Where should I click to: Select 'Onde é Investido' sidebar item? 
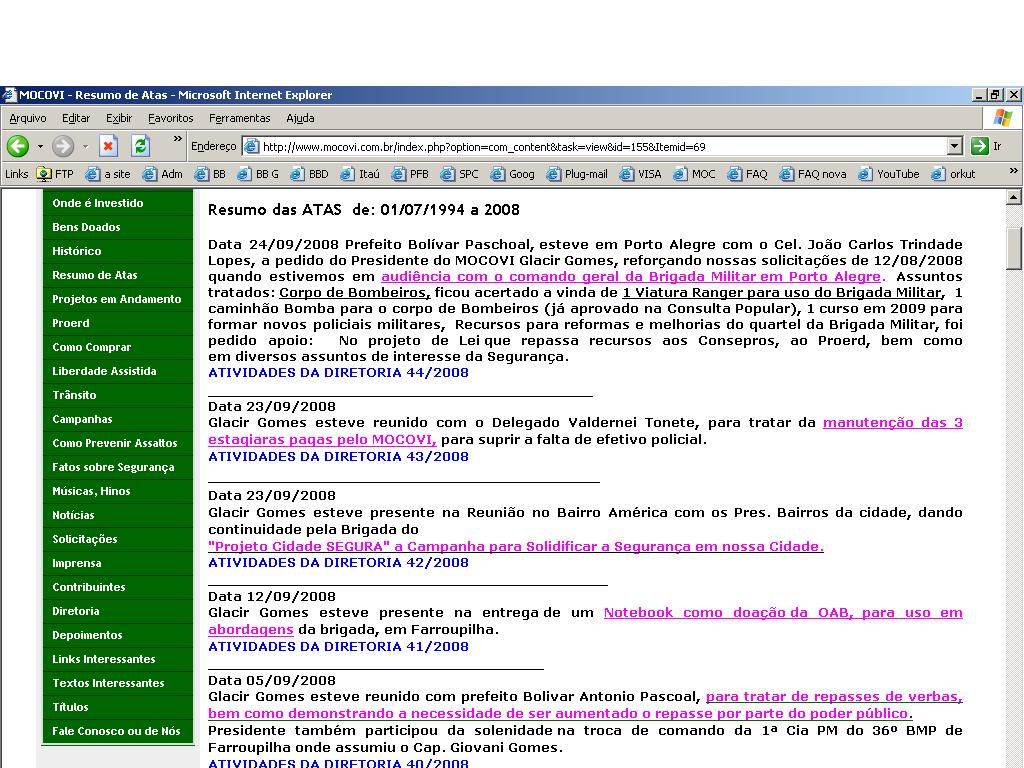click(118, 203)
